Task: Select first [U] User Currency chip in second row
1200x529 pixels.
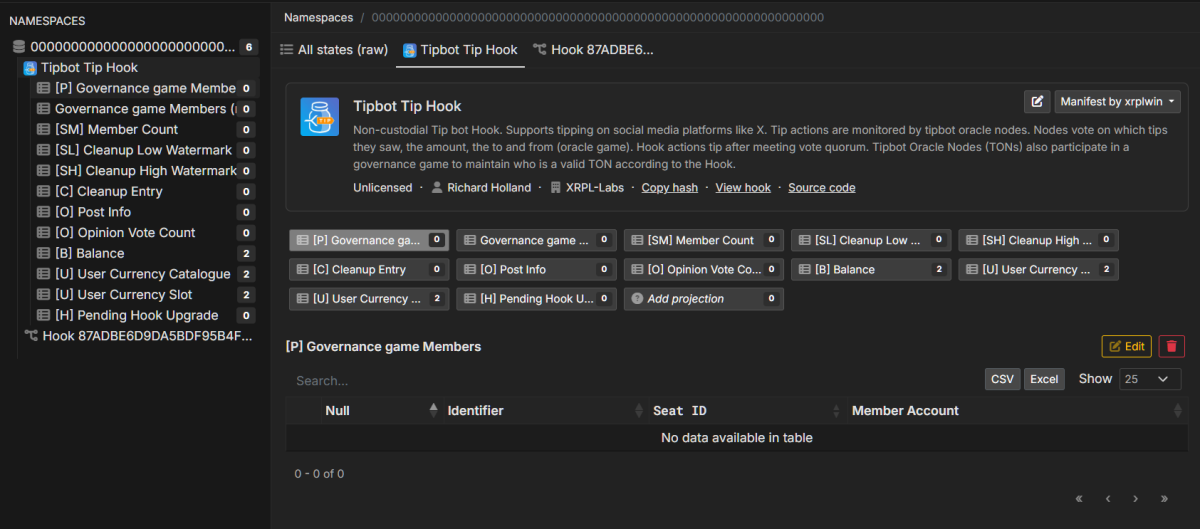Action: pyautogui.click(x=1038, y=269)
